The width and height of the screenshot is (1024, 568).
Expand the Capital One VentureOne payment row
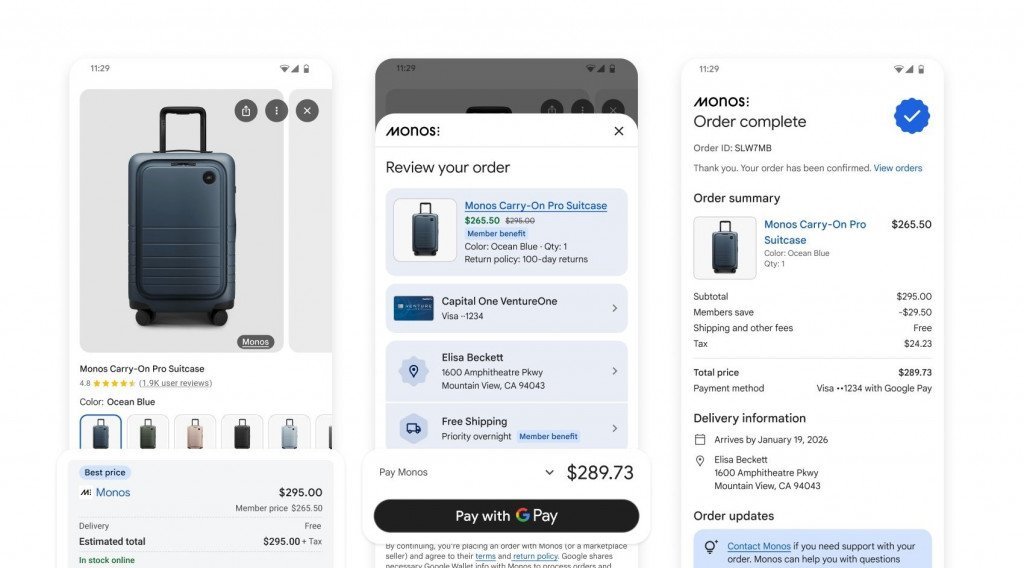point(506,308)
